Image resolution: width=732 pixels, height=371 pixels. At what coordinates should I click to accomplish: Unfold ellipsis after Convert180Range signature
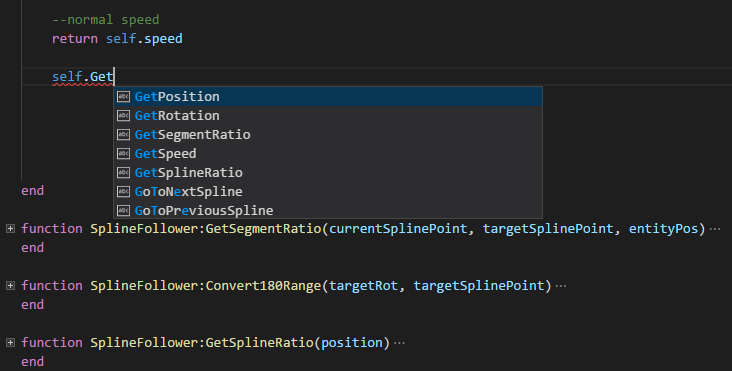pyautogui.click(x=561, y=286)
